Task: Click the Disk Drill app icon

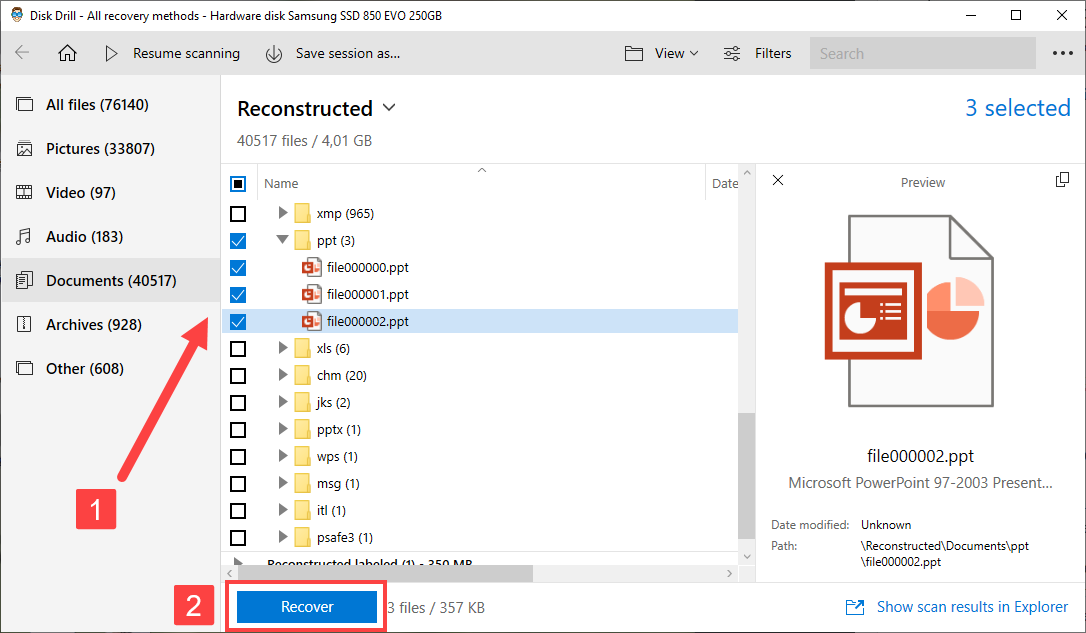Action: click(x=17, y=15)
